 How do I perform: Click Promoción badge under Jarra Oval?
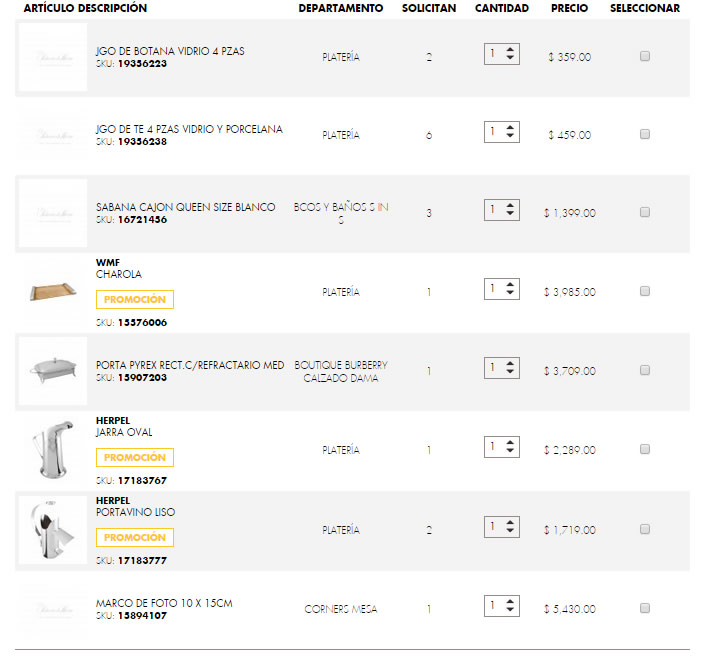[x=135, y=457]
